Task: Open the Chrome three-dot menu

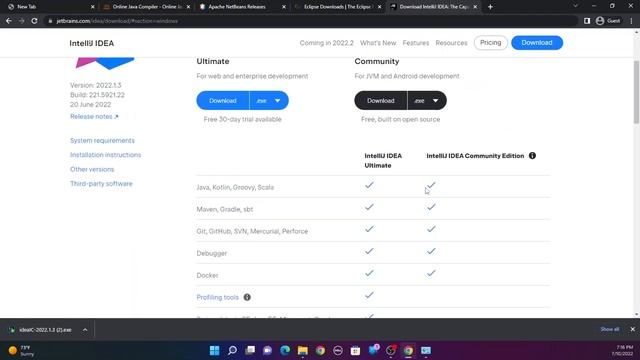Action: (631, 21)
